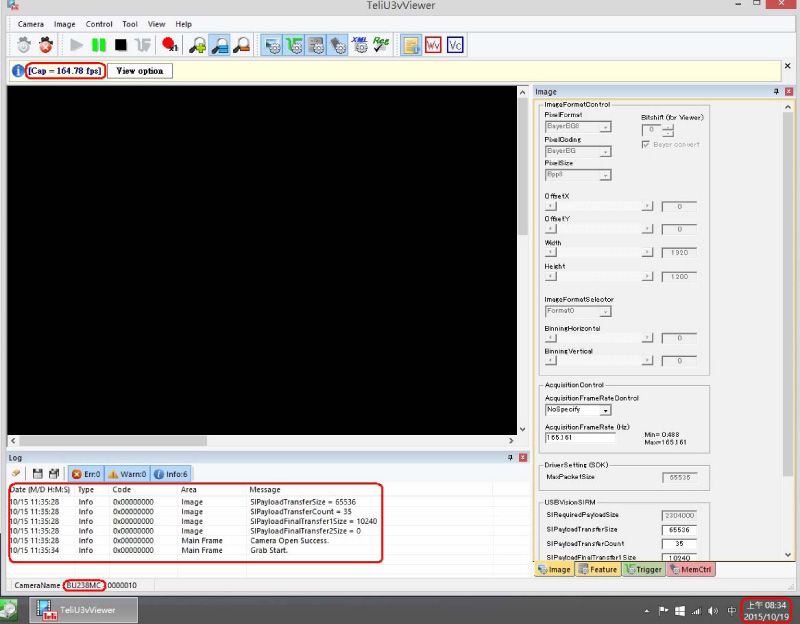The image size is (800, 624).
Task: Toggle the Err:0 log filter
Action: point(85,473)
